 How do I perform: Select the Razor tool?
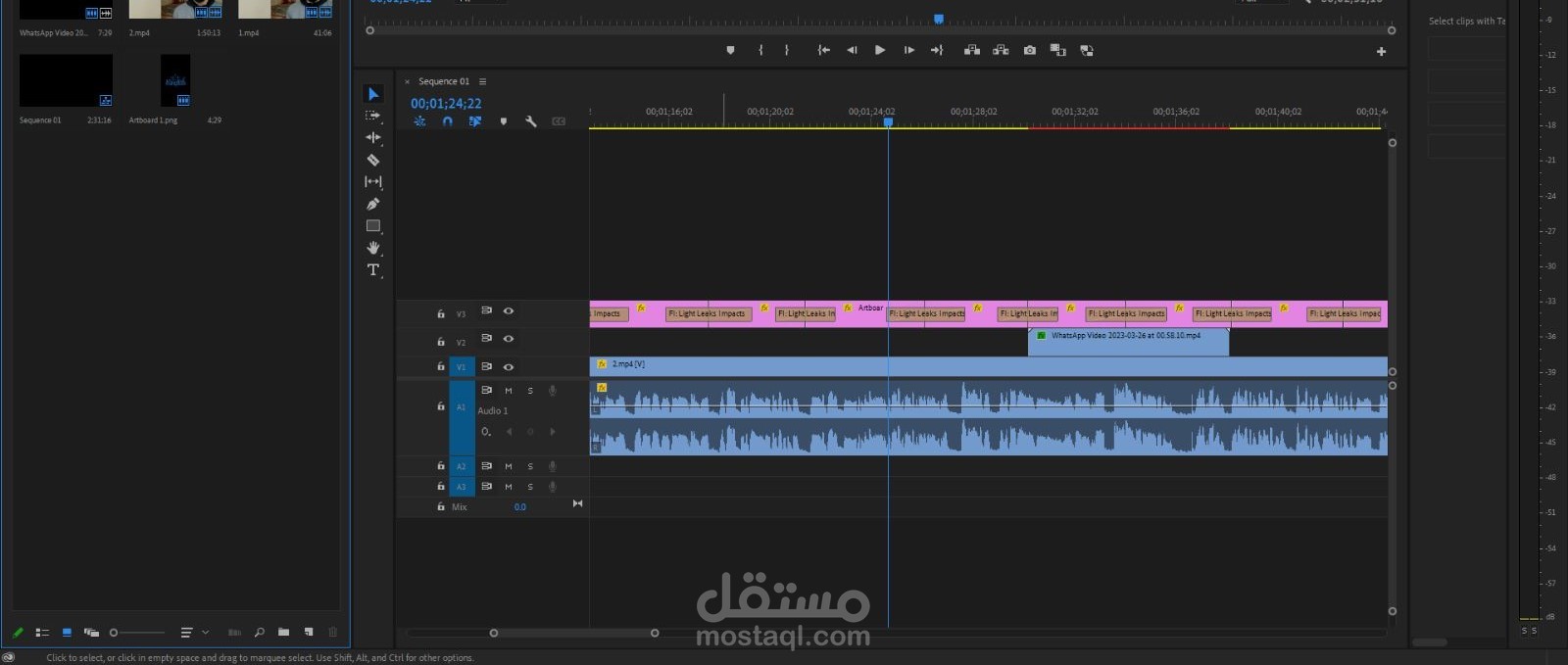click(373, 160)
